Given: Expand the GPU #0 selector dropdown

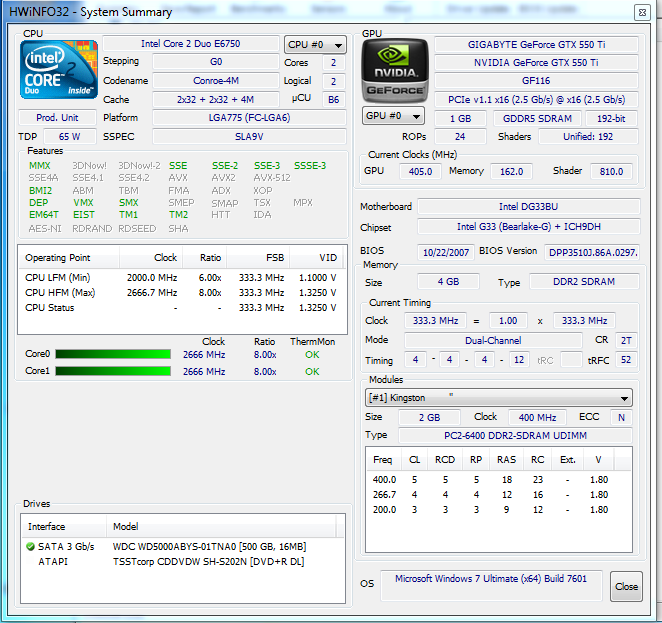Looking at the screenshot, I should click(x=393, y=116).
